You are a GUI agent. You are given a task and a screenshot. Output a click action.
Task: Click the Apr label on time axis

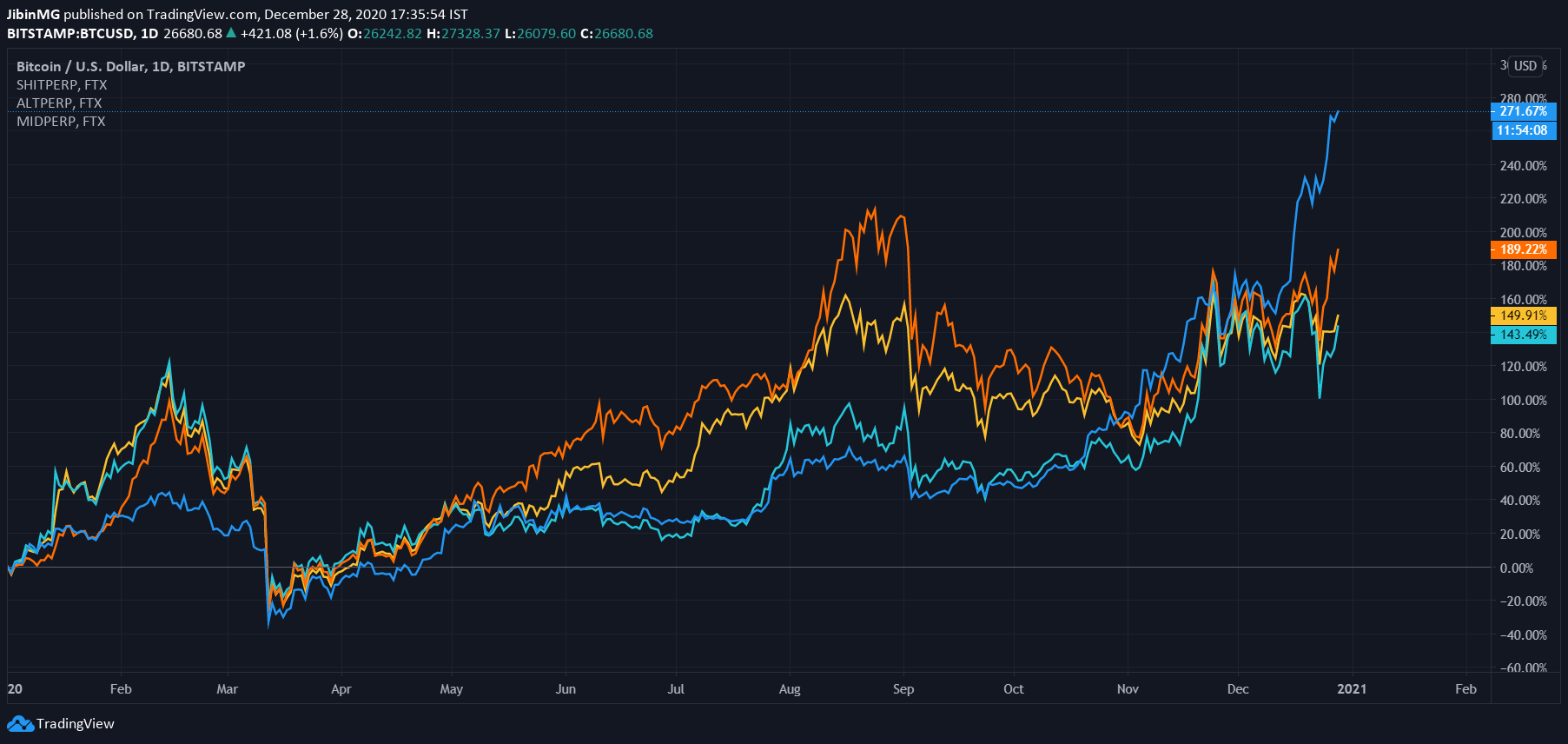point(341,688)
